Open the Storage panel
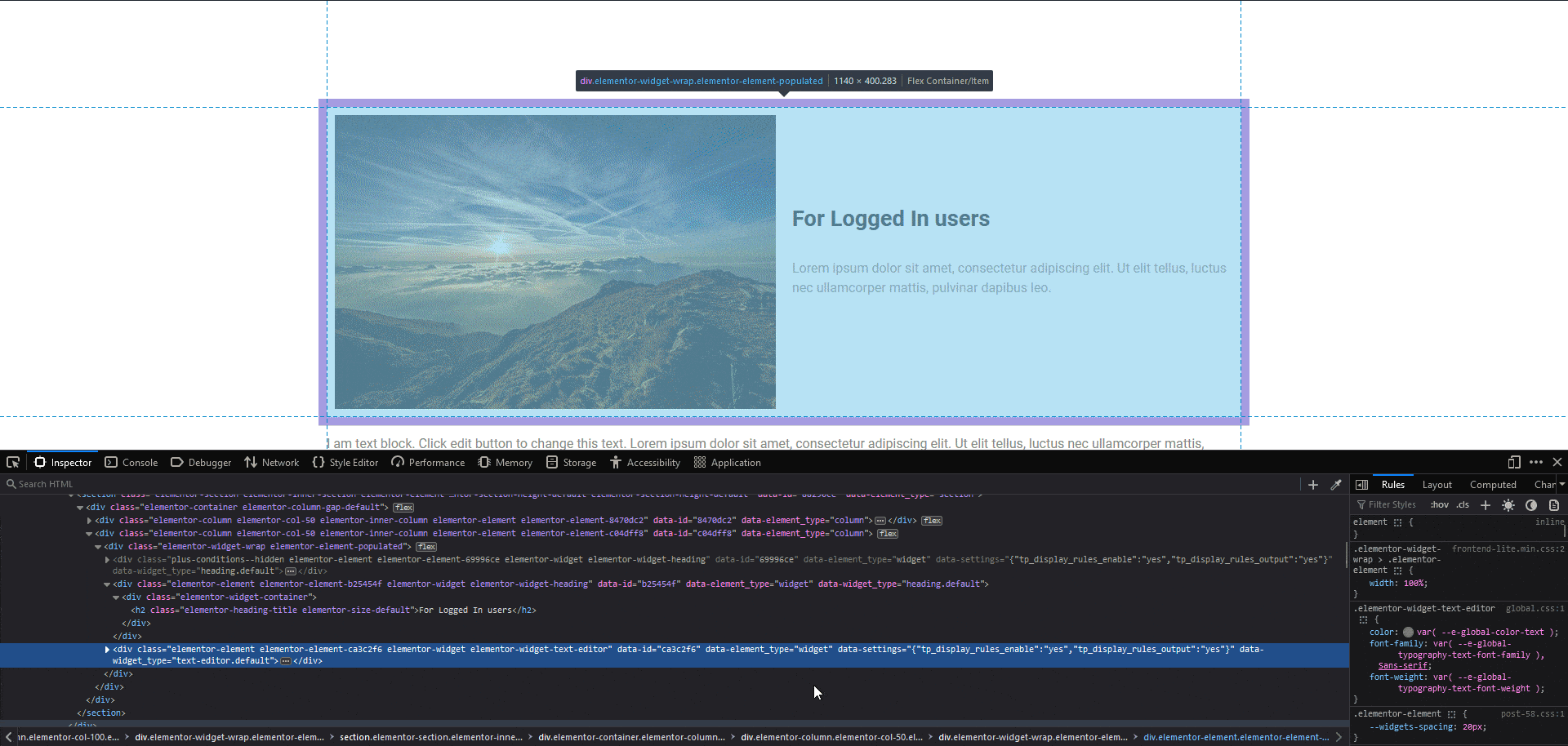 tap(572, 463)
